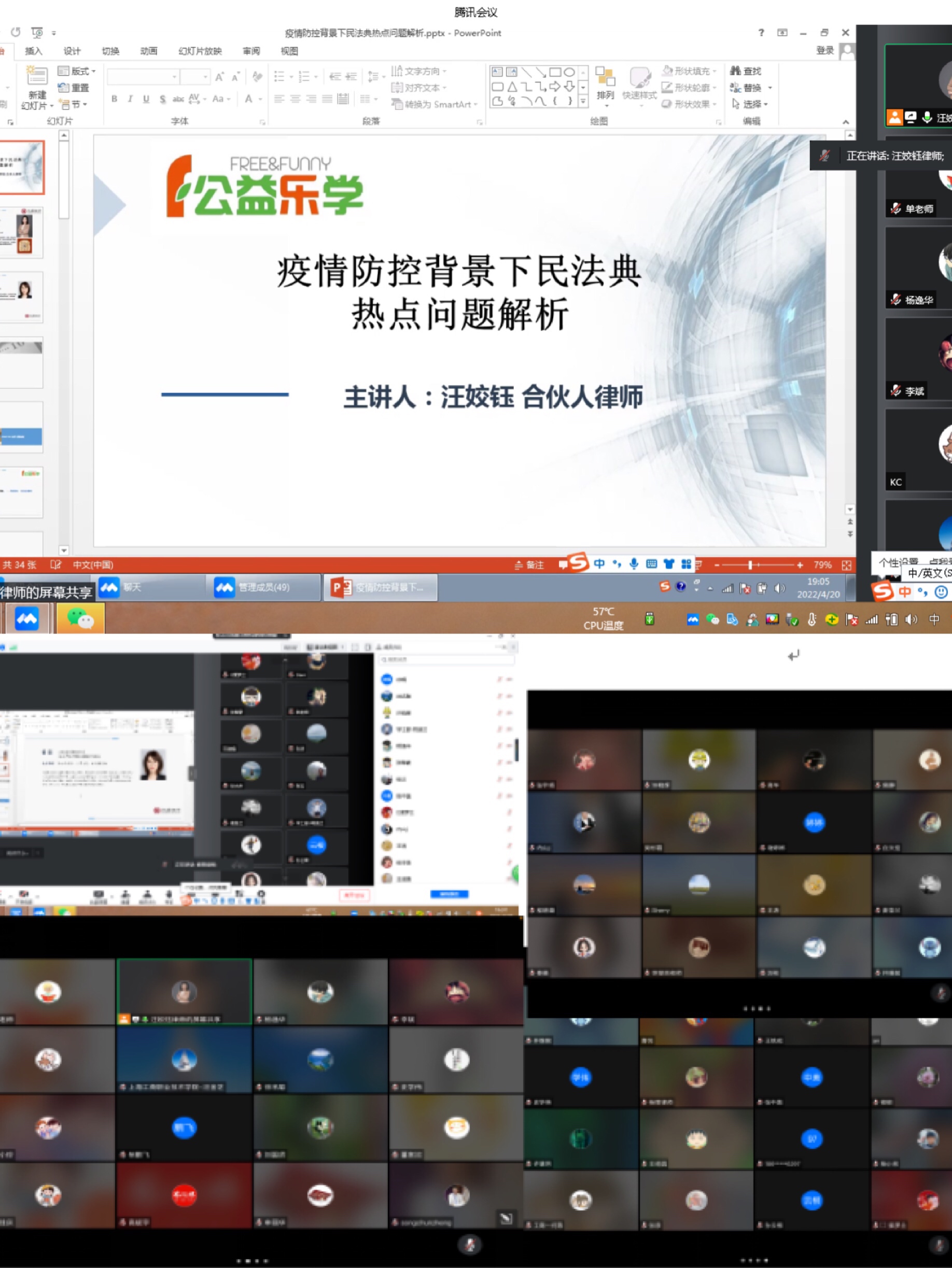Image resolution: width=952 pixels, height=1268 pixels.
Task: Click the increase indent icon
Action: pyautogui.click(x=351, y=76)
